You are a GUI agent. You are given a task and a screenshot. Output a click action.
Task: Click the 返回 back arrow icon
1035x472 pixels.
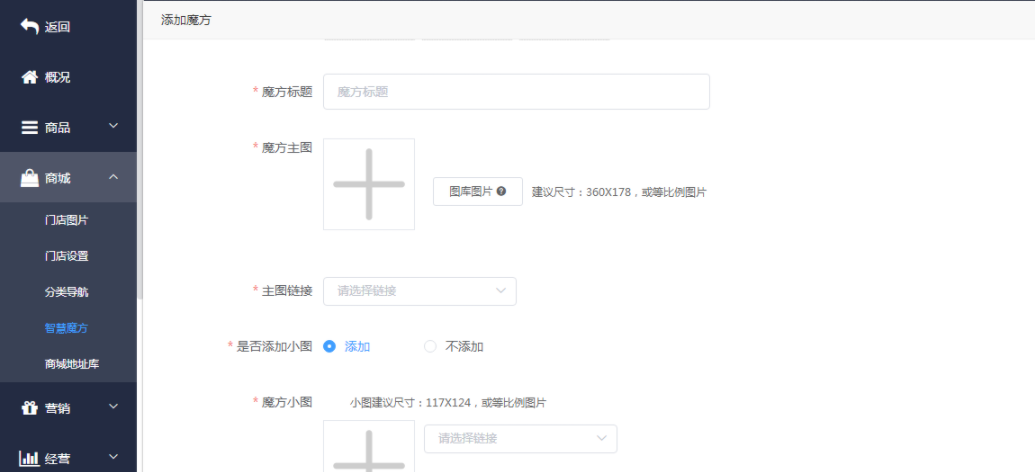pyautogui.click(x=29, y=26)
